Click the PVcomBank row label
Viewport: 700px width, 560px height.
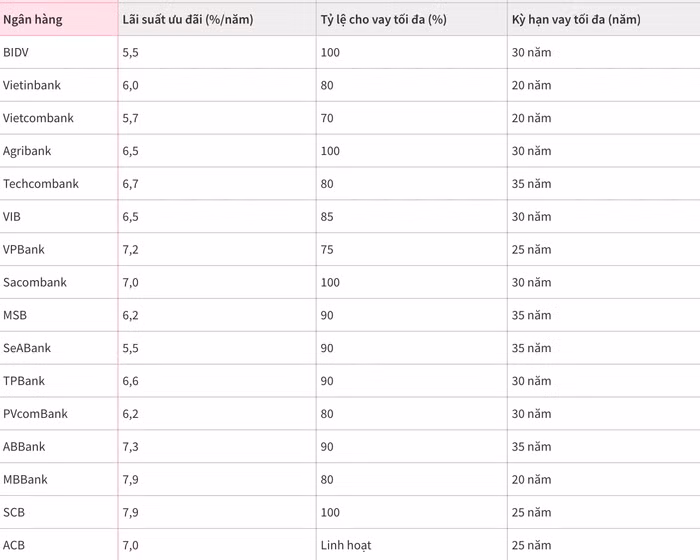click(x=35, y=414)
